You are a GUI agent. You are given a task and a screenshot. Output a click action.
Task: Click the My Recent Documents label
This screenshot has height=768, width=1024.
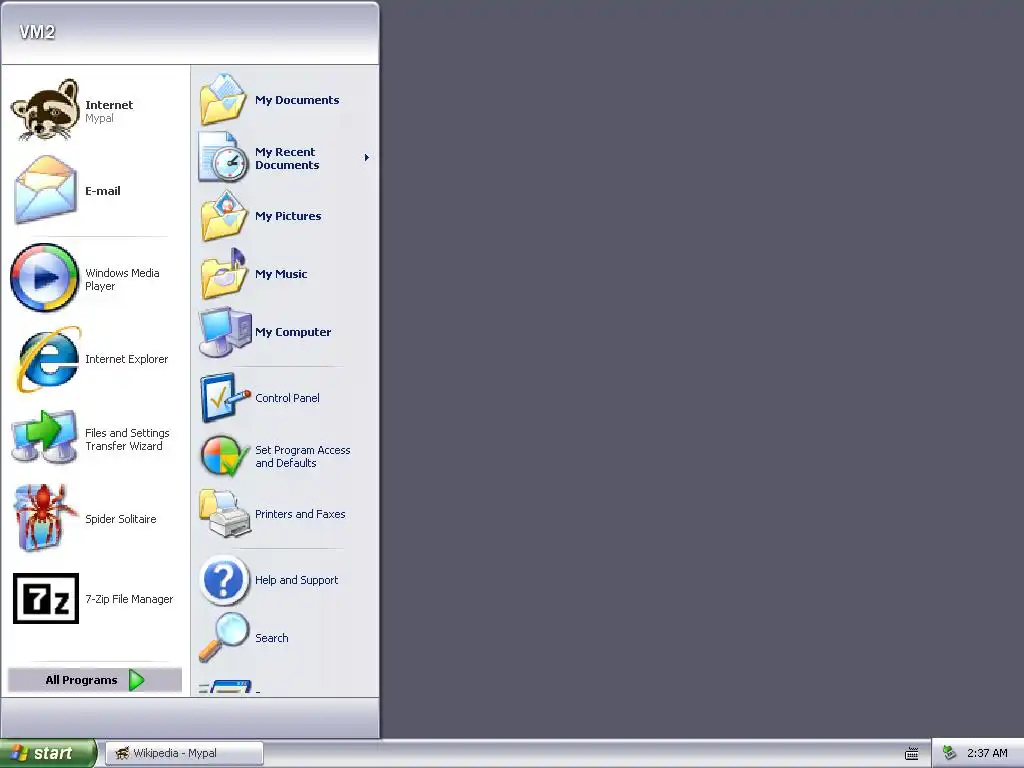pos(287,158)
